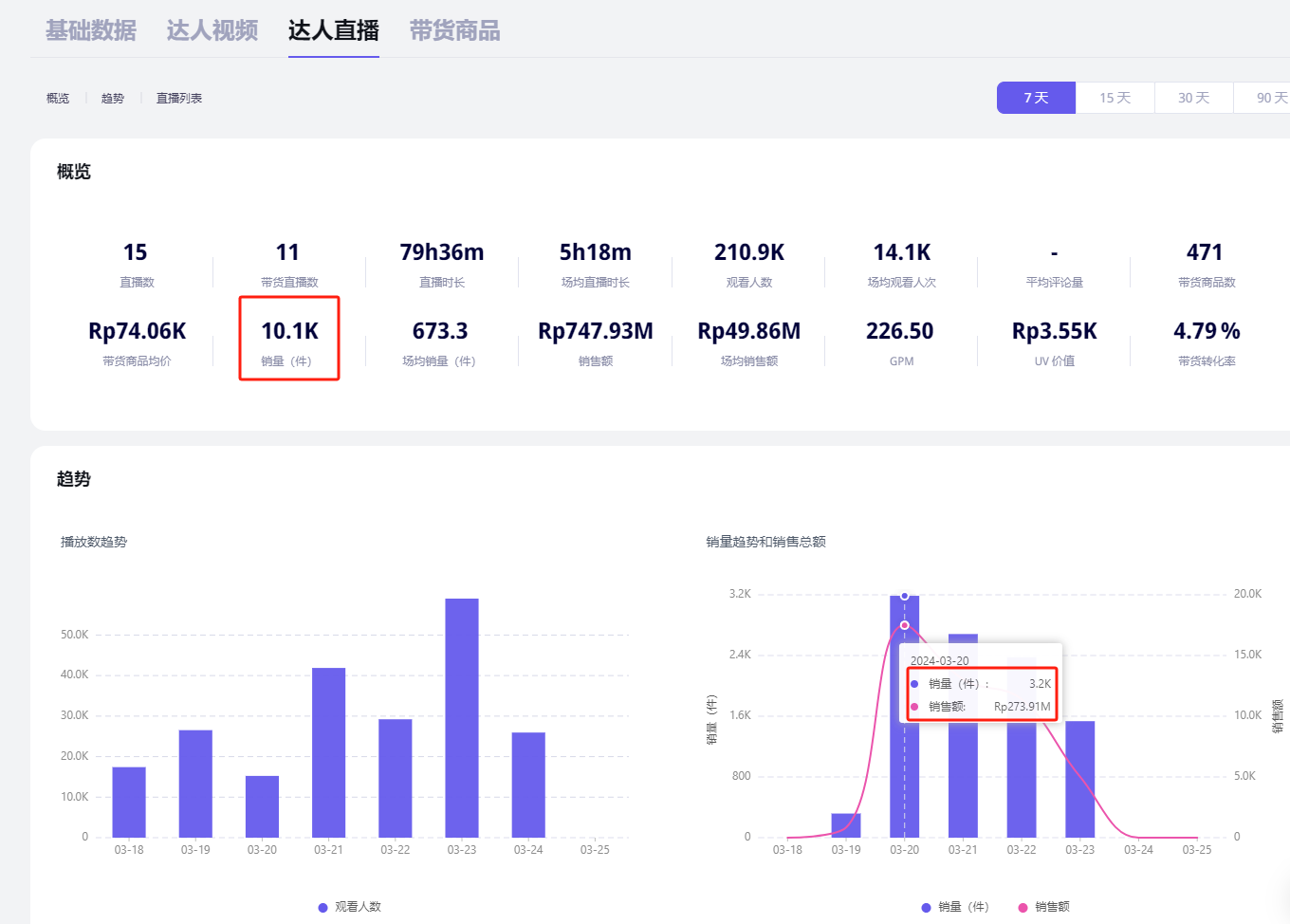Click the 趋势 anchor link
Image resolution: width=1290 pixels, height=924 pixels.
point(113,98)
